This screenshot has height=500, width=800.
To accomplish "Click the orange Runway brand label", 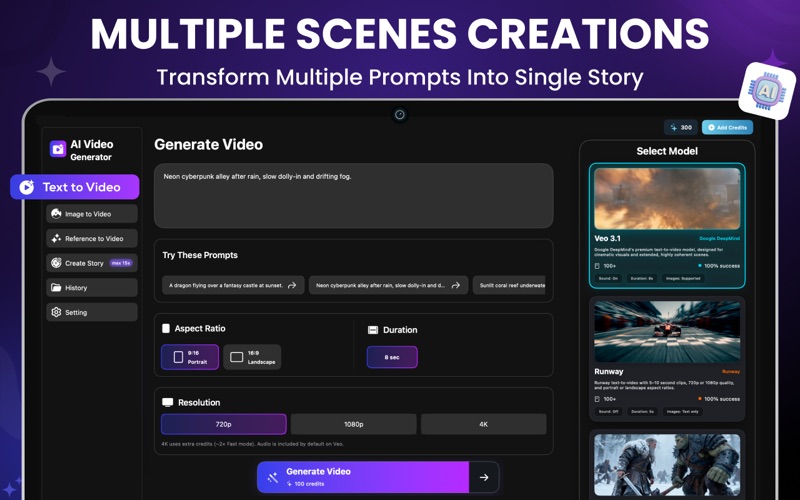I will point(731,371).
